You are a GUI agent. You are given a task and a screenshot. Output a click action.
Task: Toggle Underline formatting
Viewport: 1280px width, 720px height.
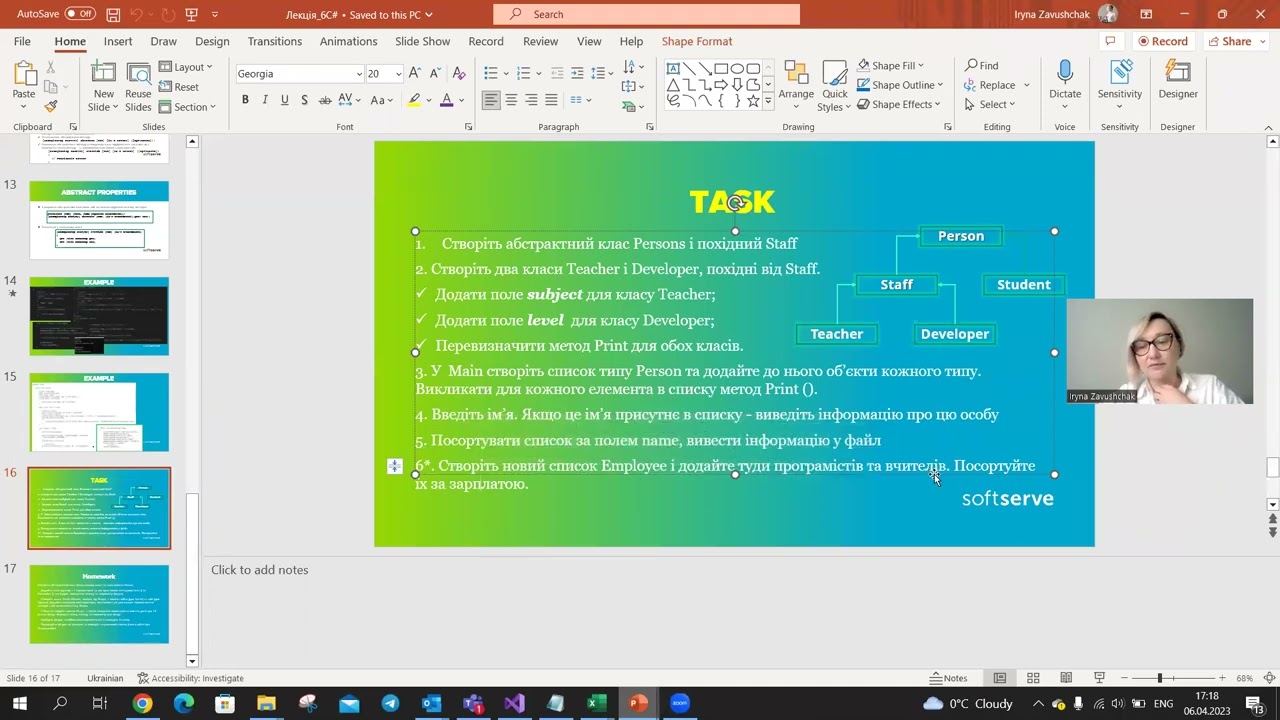coord(285,100)
